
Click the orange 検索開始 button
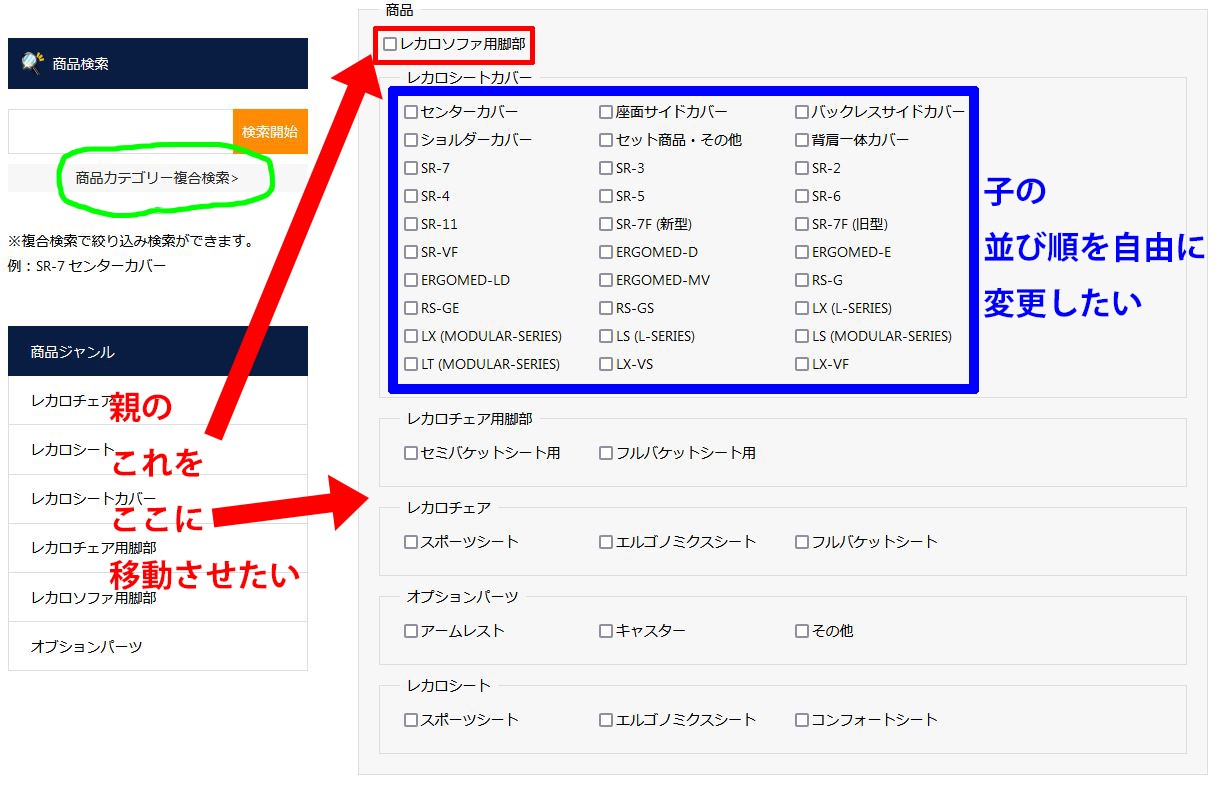tap(270, 132)
